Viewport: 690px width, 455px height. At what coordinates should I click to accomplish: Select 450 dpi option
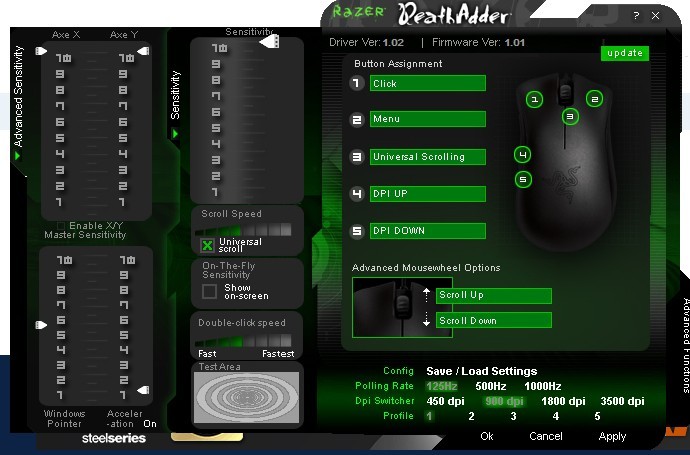point(445,401)
